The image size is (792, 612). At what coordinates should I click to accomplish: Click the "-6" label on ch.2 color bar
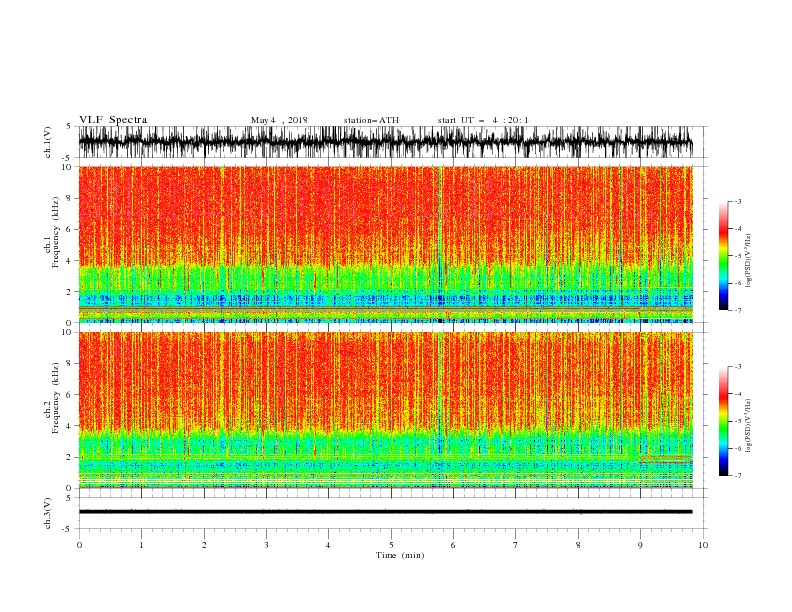tap(738, 448)
